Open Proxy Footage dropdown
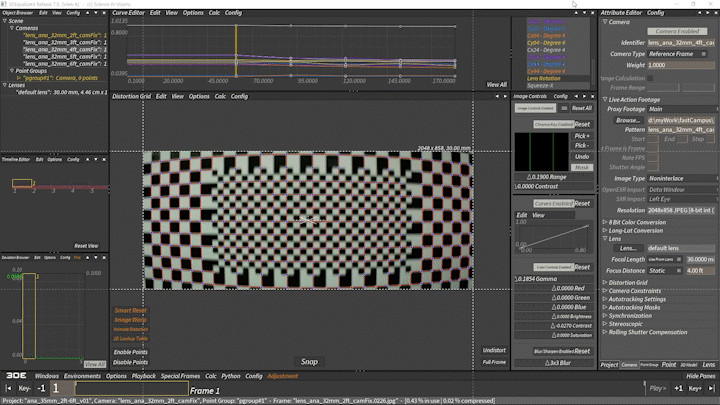Viewport: 720px width, 405px height. [x=682, y=109]
